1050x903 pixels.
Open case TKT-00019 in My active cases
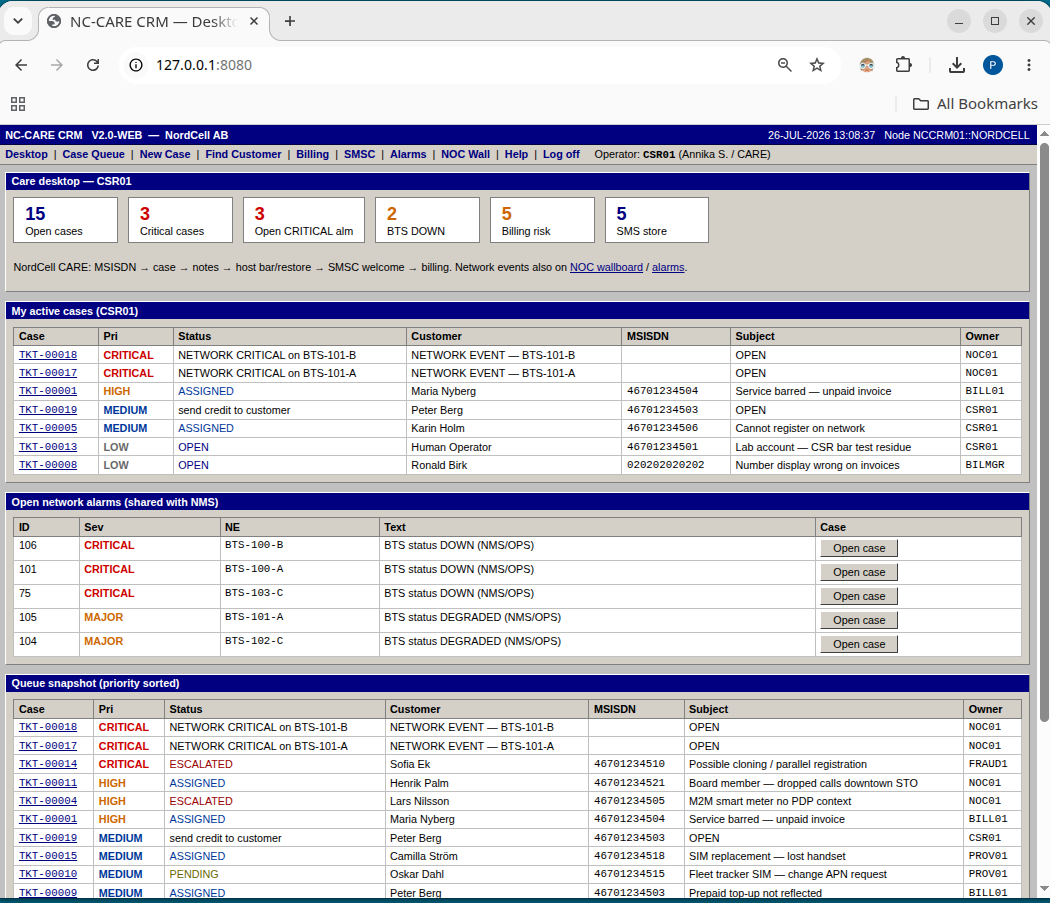tap(48, 410)
